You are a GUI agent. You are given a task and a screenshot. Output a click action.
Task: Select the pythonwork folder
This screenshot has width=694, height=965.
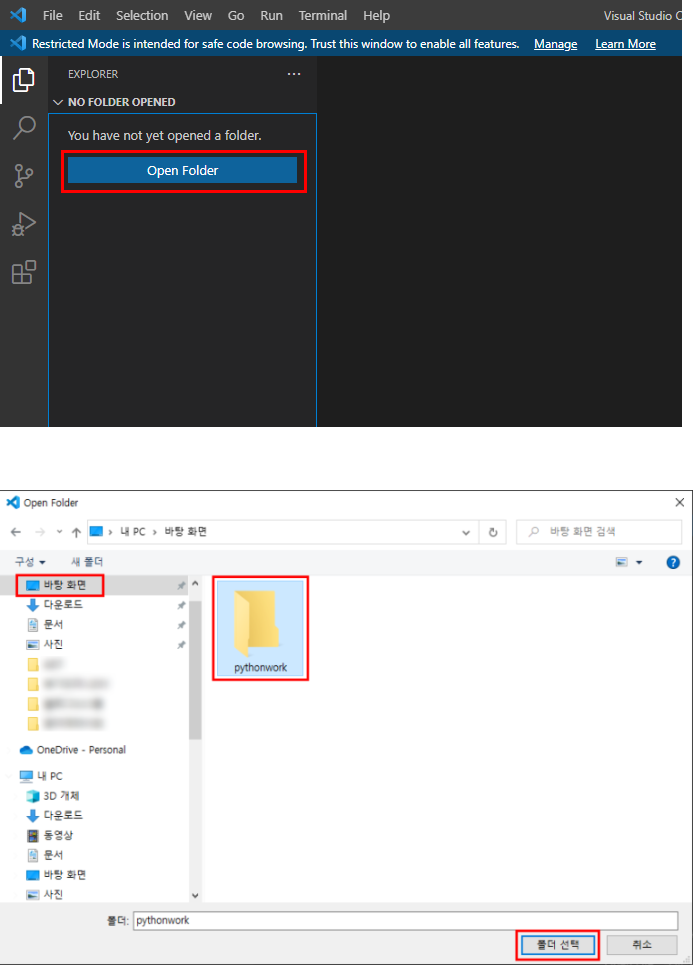click(x=260, y=629)
